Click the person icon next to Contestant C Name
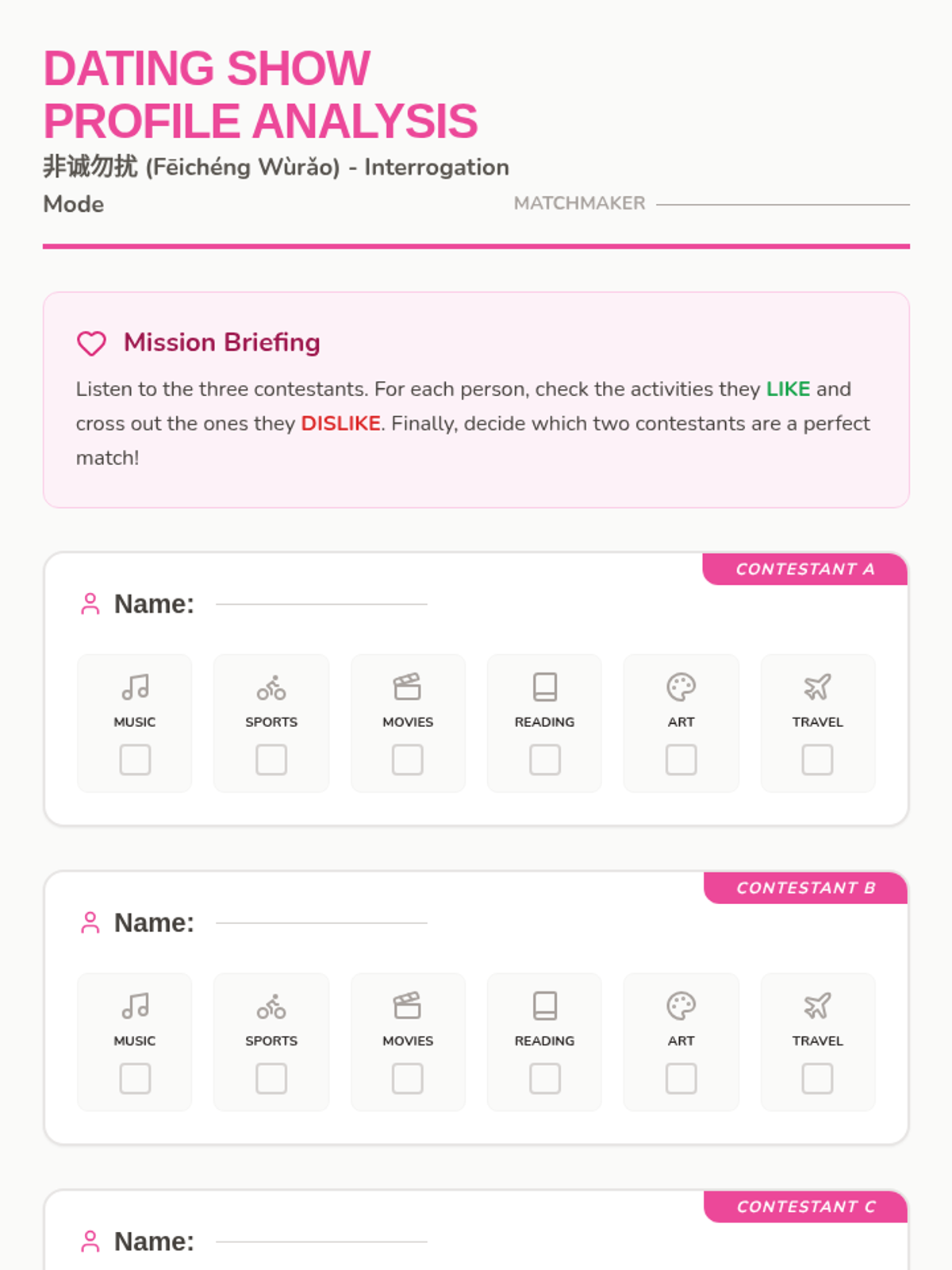Image resolution: width=952 pixels, height=1270 pixels. click(x=90, y=1241)
